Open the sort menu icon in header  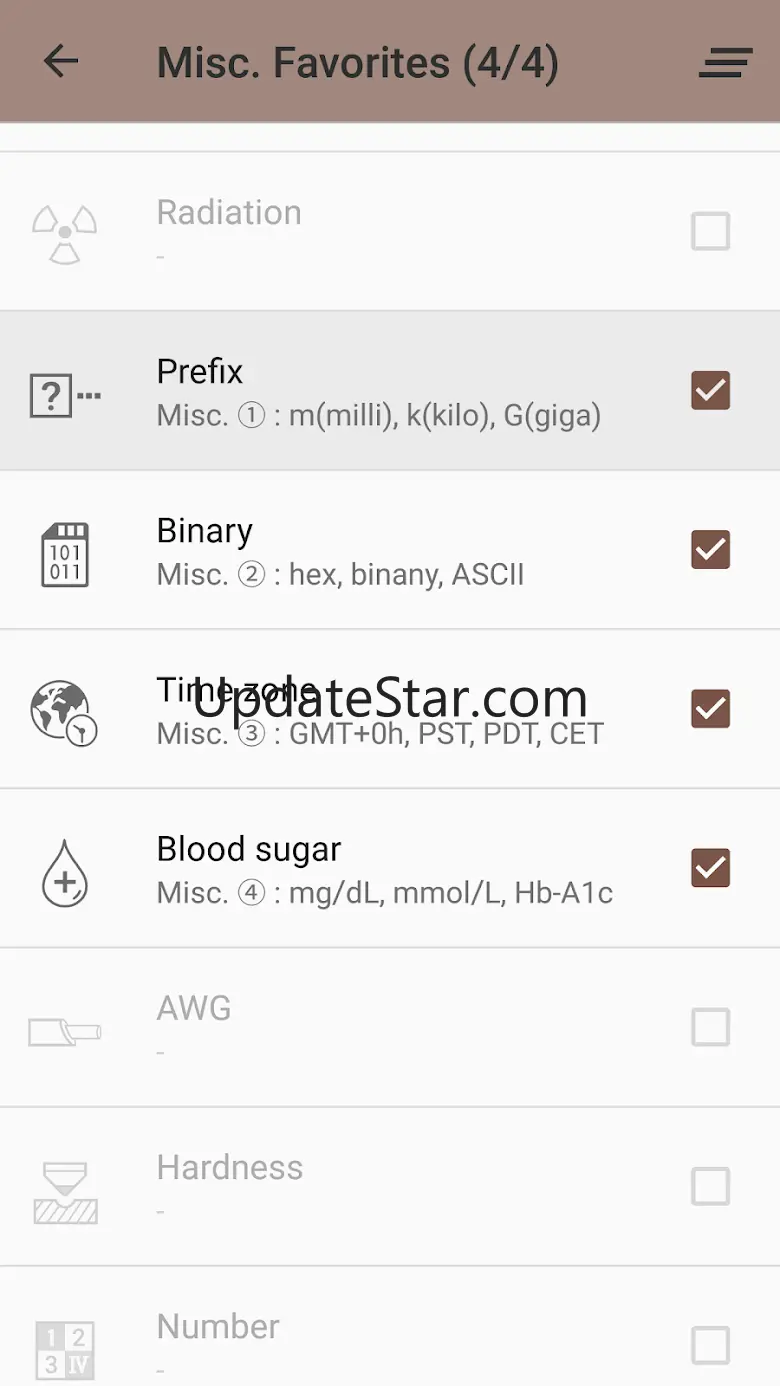pyautogui.click(x=725, y=63)
